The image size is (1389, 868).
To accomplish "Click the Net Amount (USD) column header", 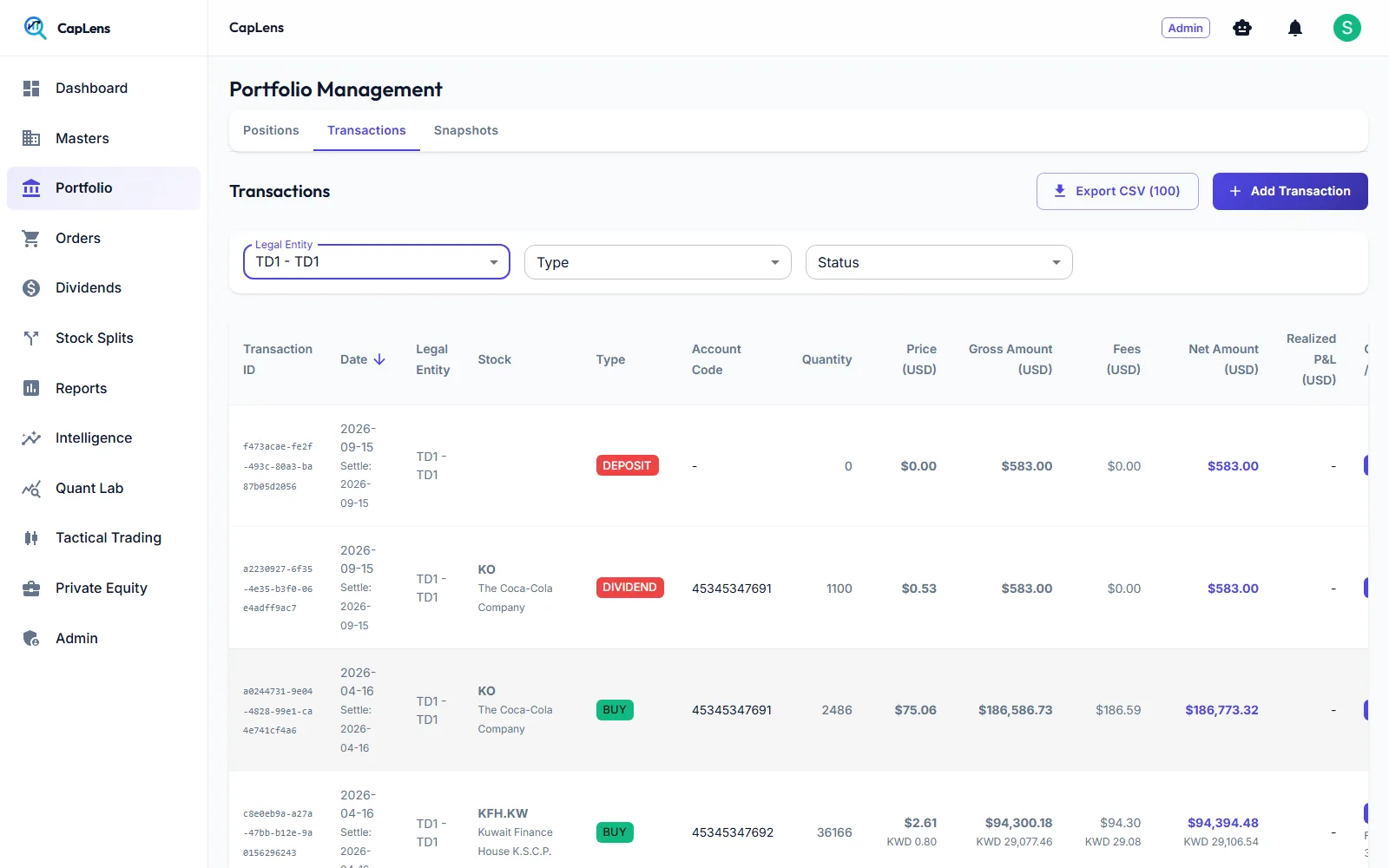I will coord(1223,359).
